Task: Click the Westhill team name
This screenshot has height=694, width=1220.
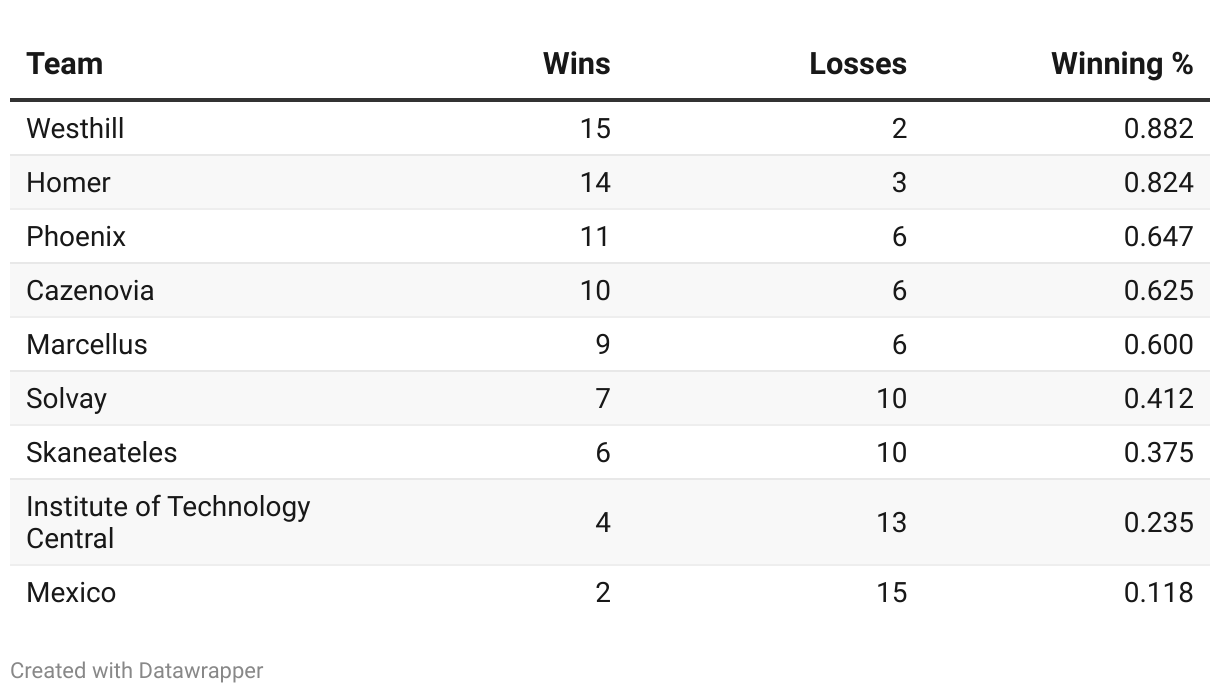Action: pos(76,128)
